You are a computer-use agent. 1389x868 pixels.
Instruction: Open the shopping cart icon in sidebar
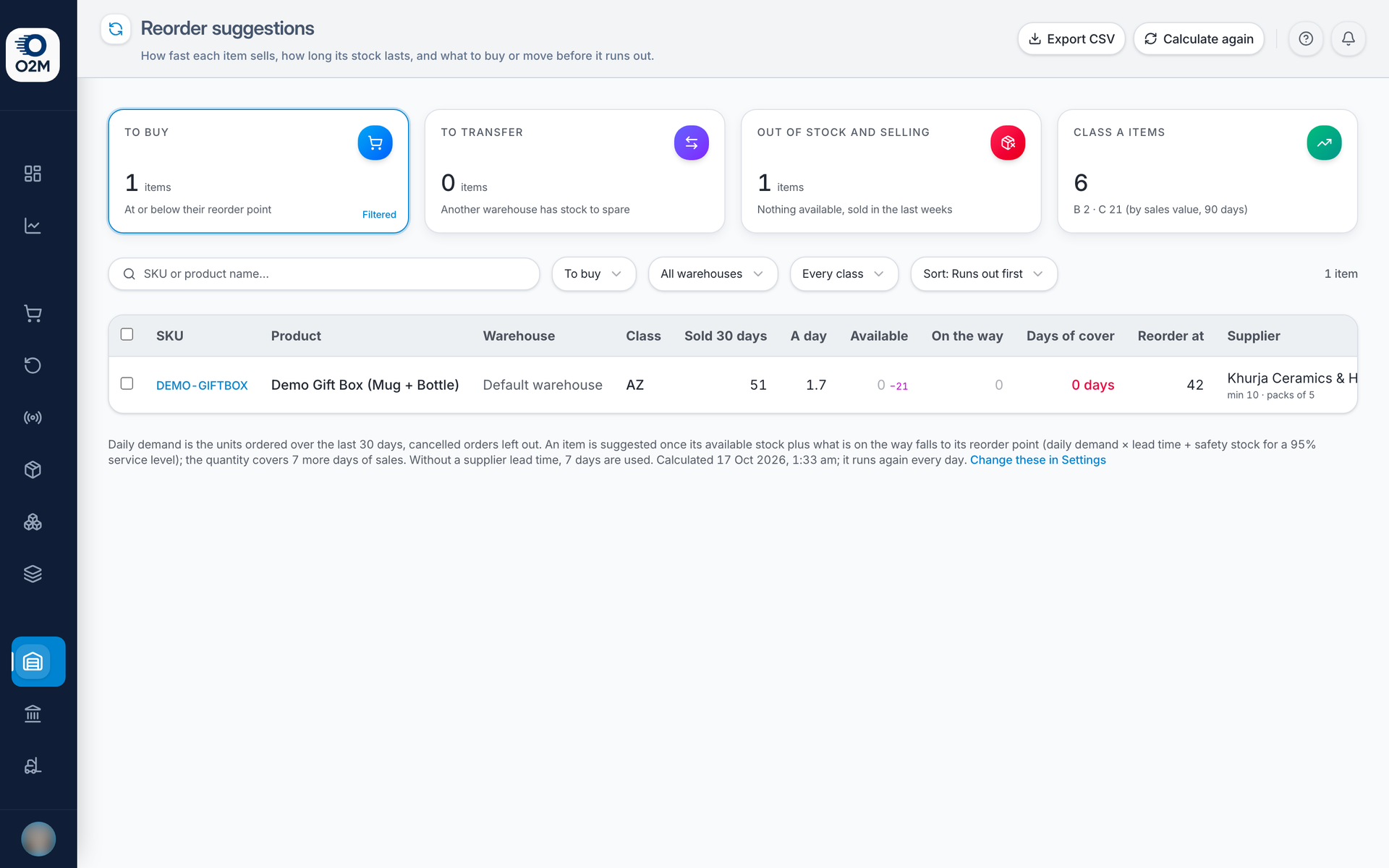(x=33, y=313)
